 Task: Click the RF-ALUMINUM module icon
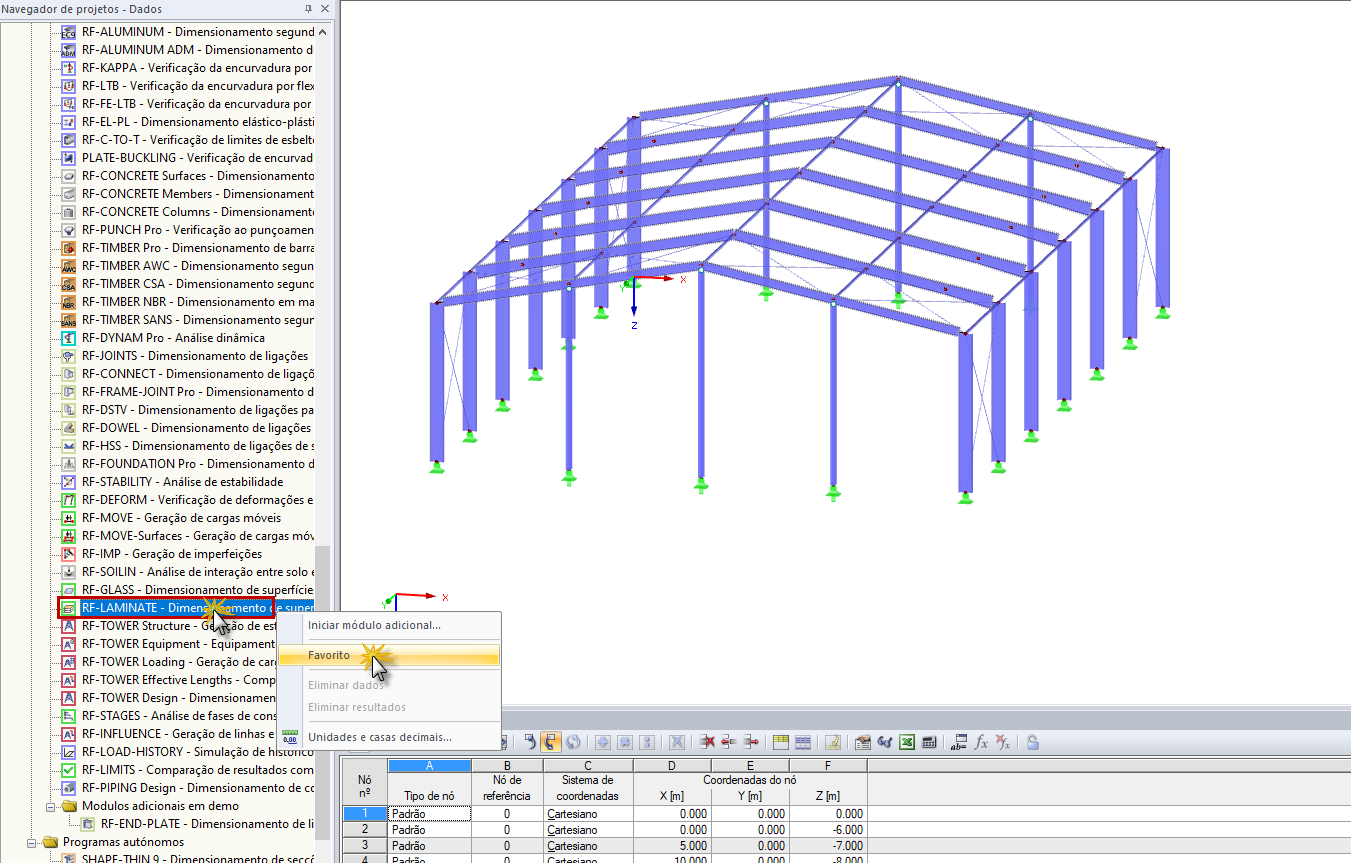69,32
